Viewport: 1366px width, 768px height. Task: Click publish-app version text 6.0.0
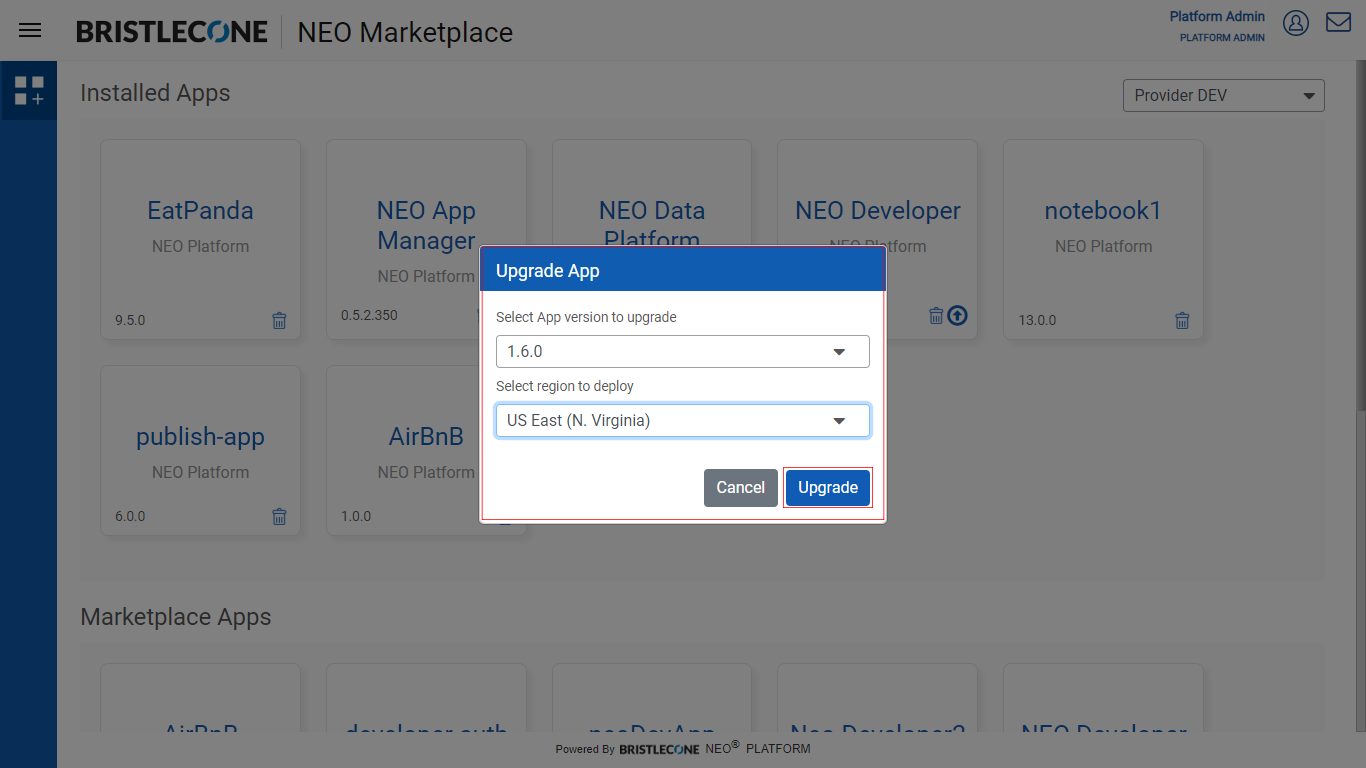tap(130, 517)
